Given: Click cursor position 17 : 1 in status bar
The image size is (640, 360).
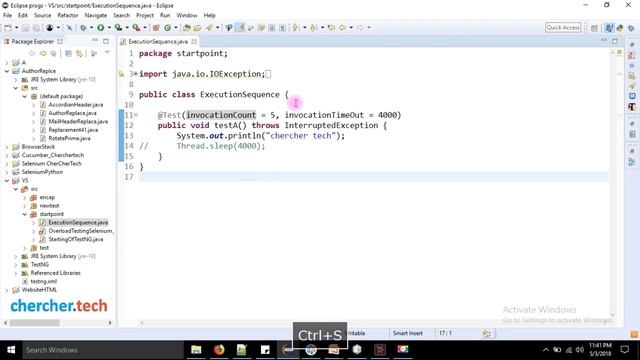Looking at the screenshot, I should [445, 333].
